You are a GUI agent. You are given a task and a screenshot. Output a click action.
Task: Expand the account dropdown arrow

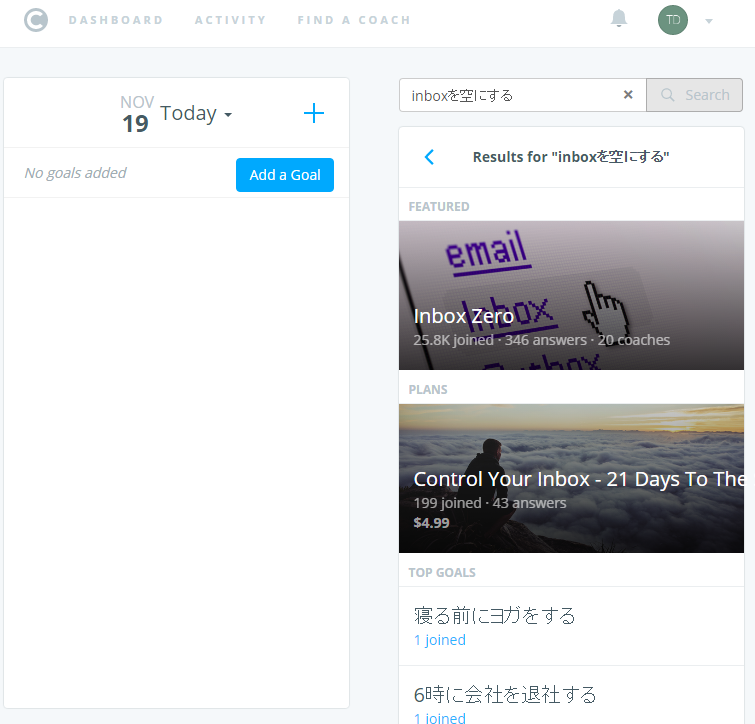(x=709, y=21)
